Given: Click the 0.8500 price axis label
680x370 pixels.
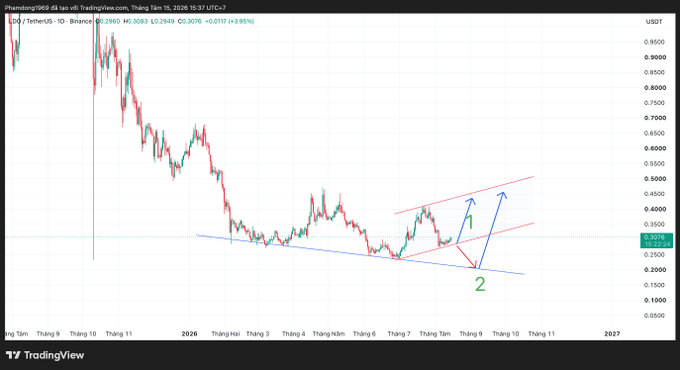Looking at the screenshot, I should [x=654, y=72].
